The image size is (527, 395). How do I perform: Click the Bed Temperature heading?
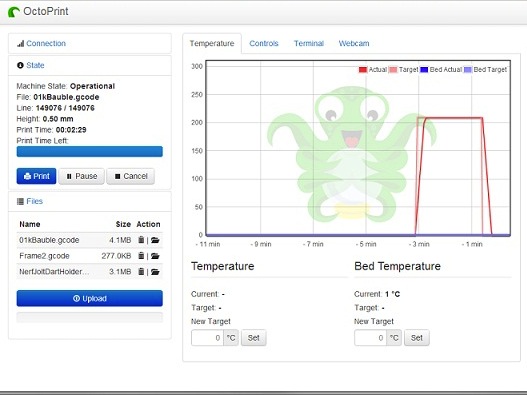pos(397,266)
